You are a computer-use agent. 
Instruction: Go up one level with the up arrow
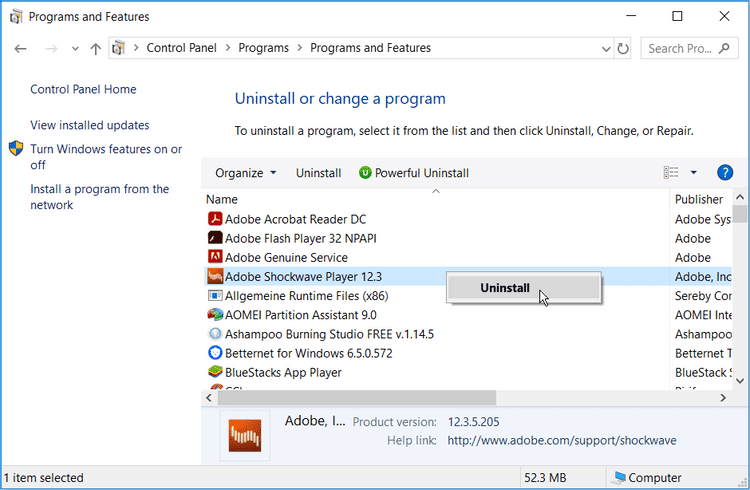[x=96, y=48]
